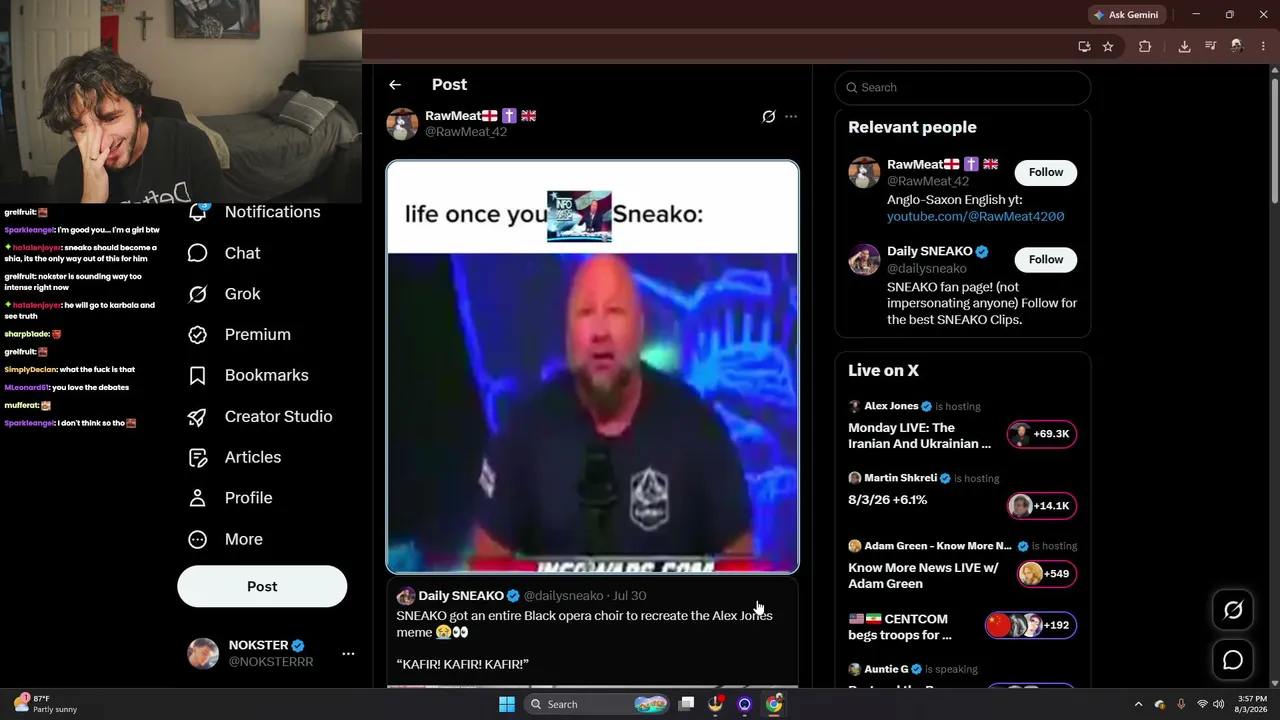Click the page vertical scrollbar

pos(1274,140)
